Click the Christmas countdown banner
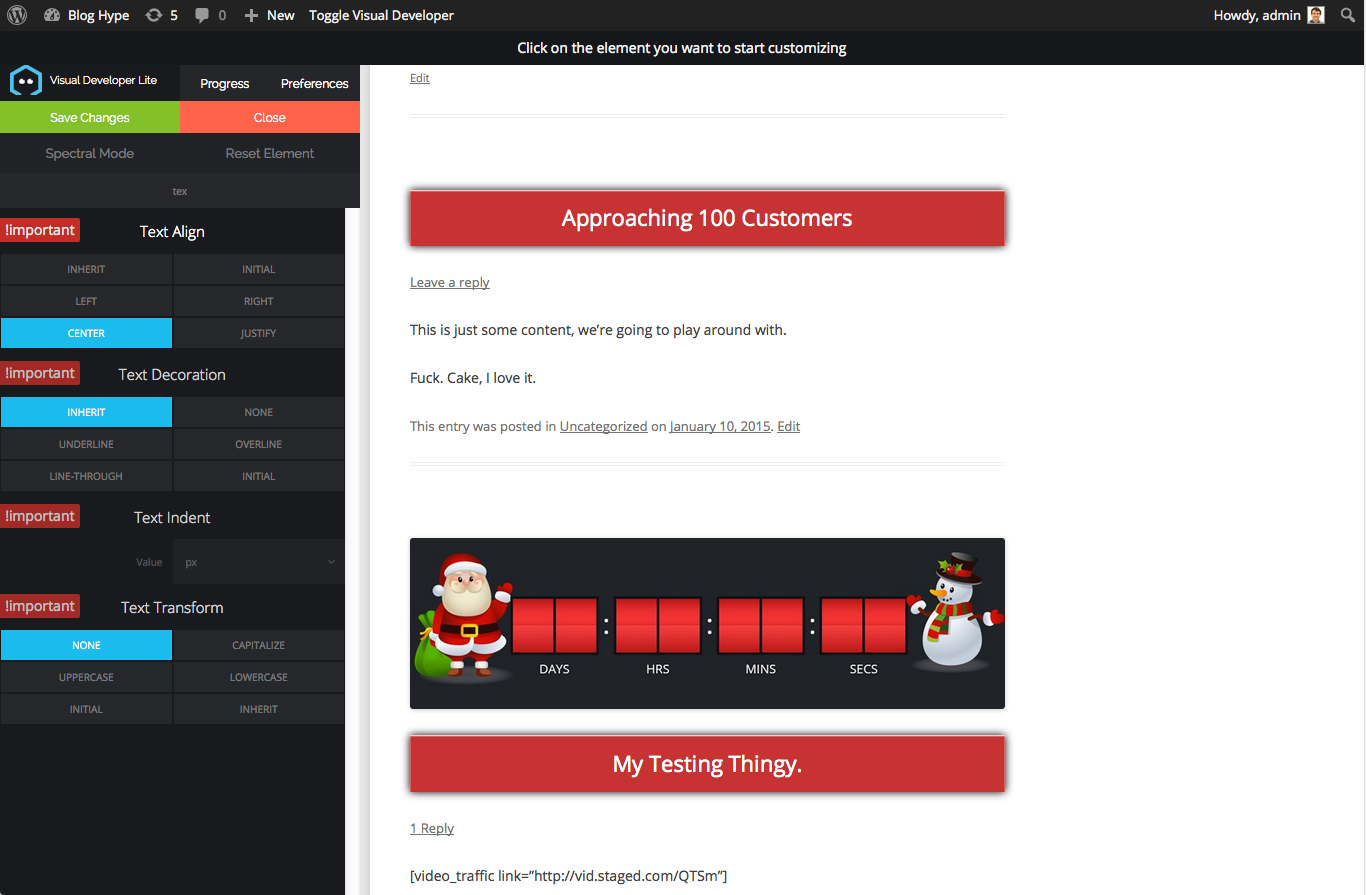1366x895 pixels. (707, 624)
